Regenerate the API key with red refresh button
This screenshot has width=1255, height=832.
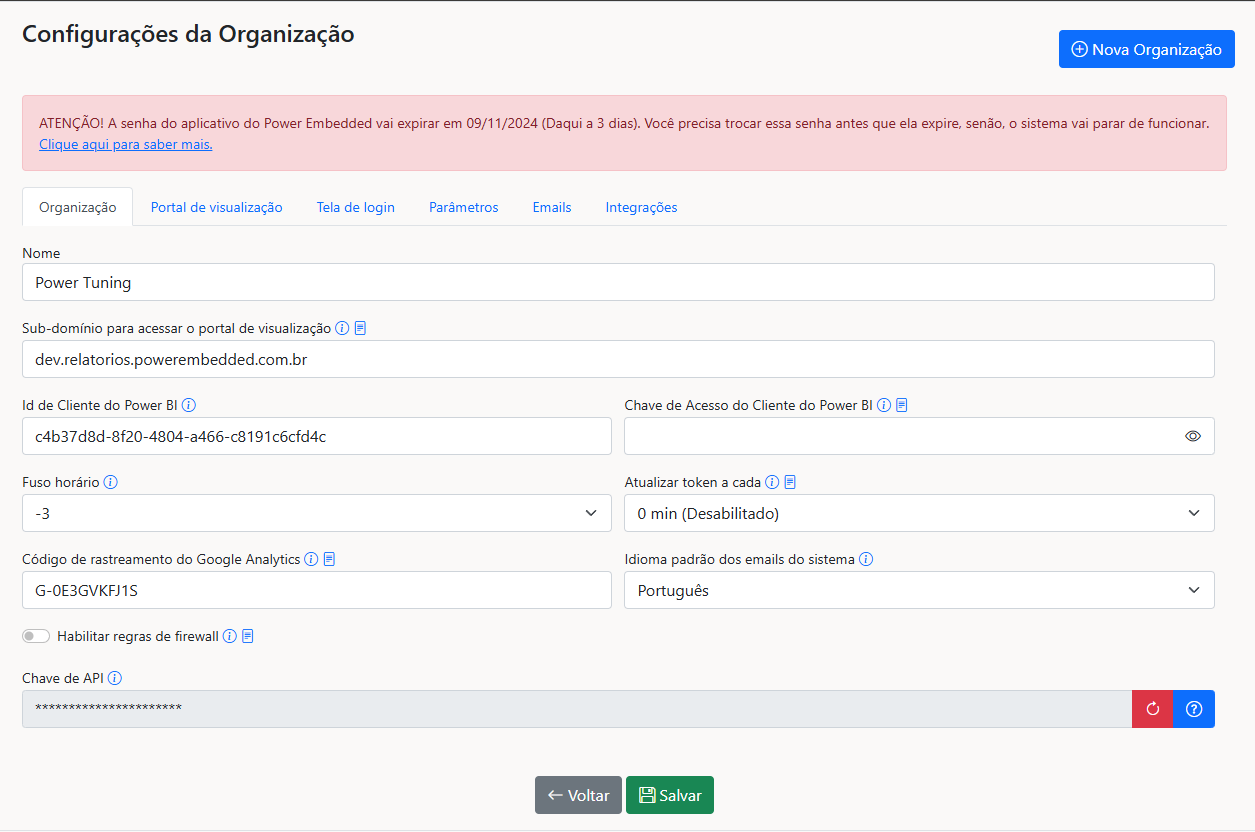tap(1152, 709)
